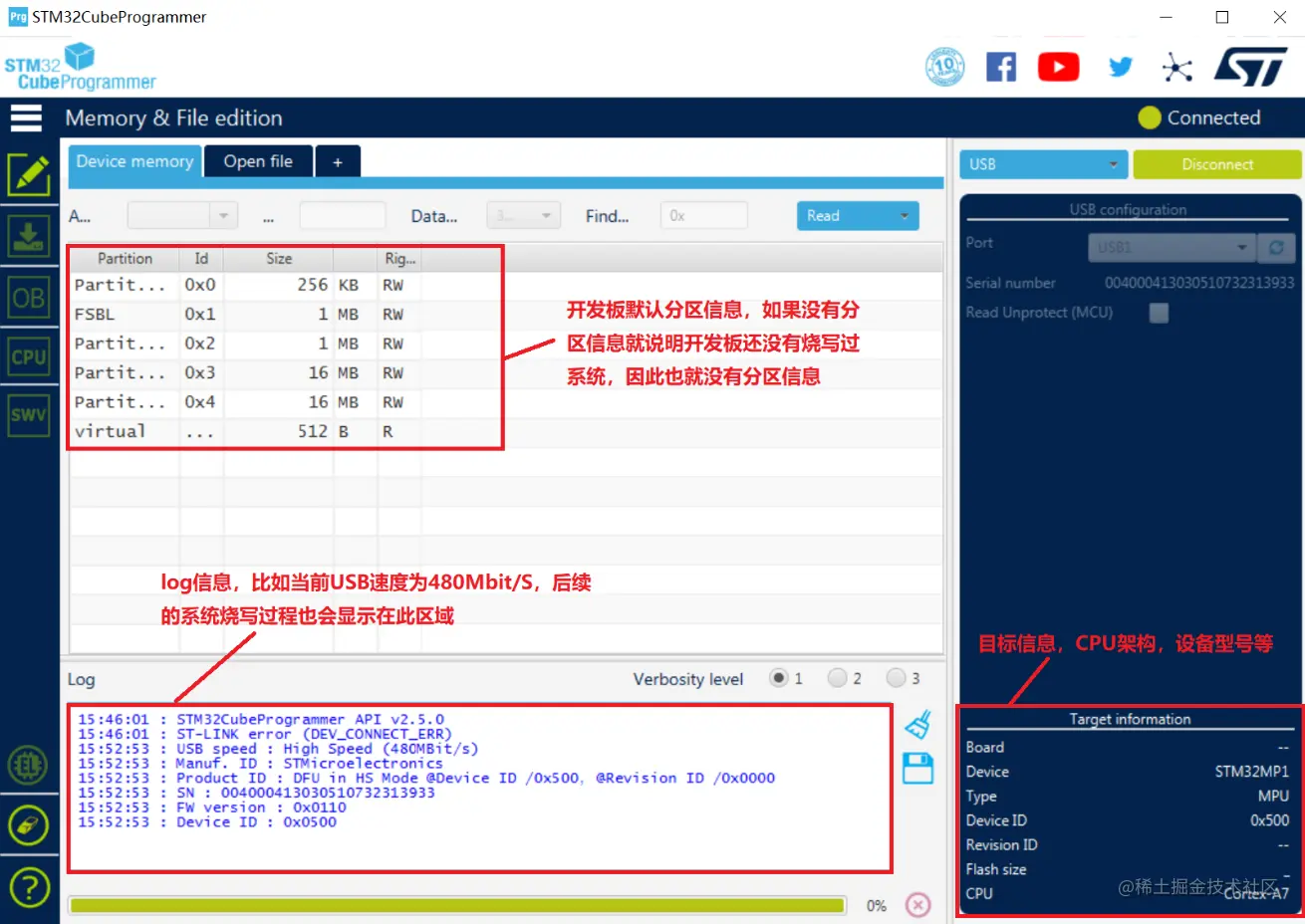Viewport: 1305px width, 924px height.
Task: Click the serial number value
Action: [1199, 283]
